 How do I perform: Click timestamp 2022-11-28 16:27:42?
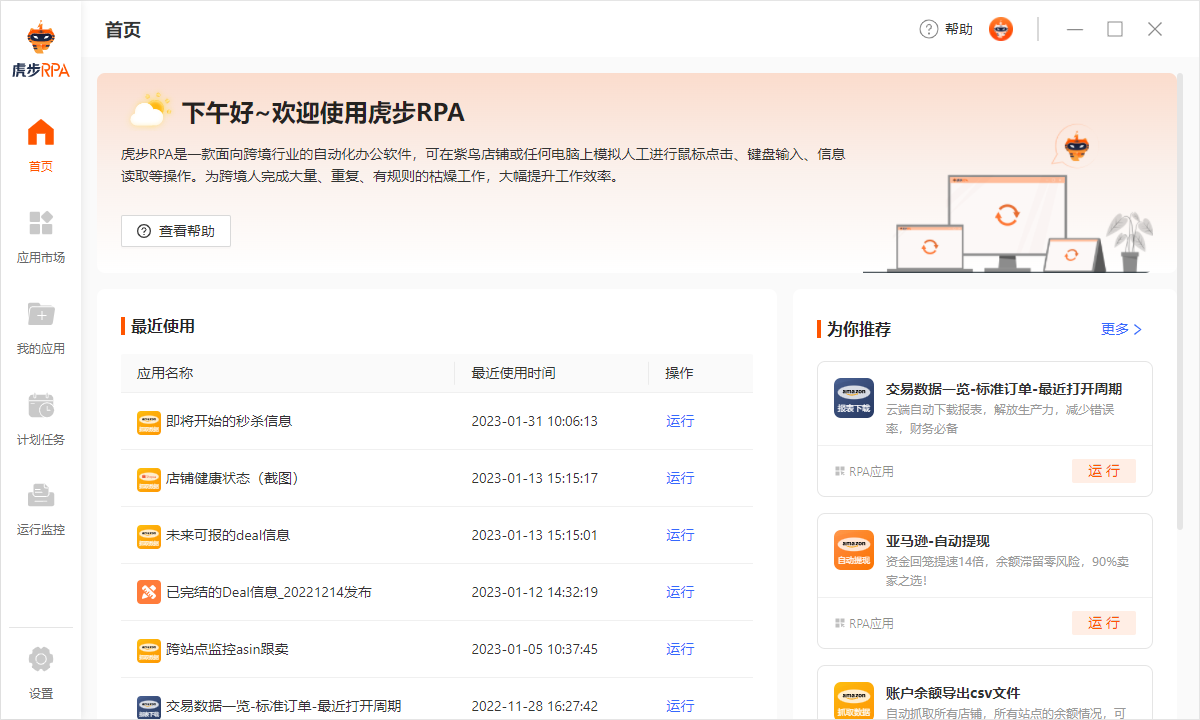(535, 706)
